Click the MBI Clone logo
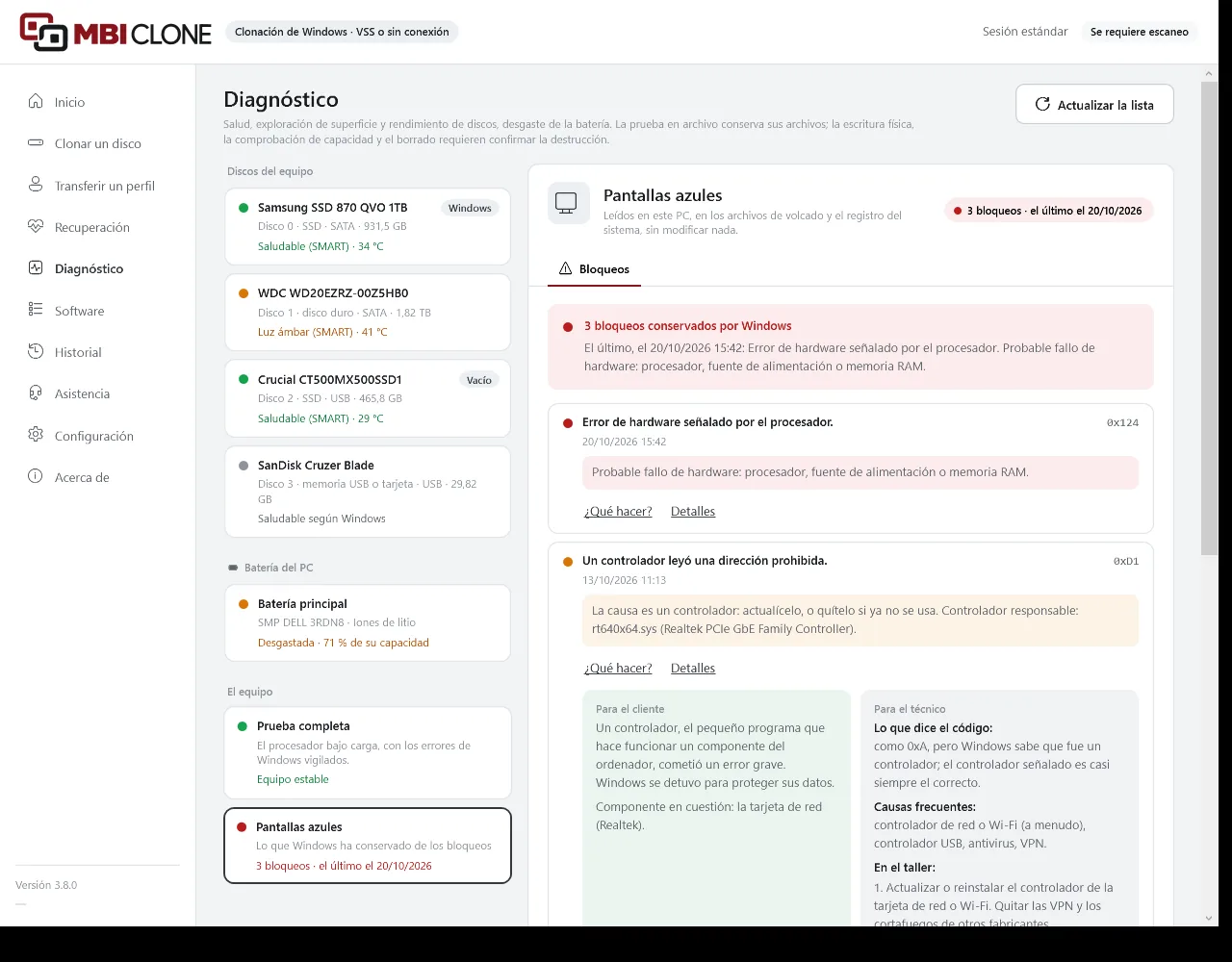Image resolution: width=1232 pixels, height=962 pixels. pos(115,32)
